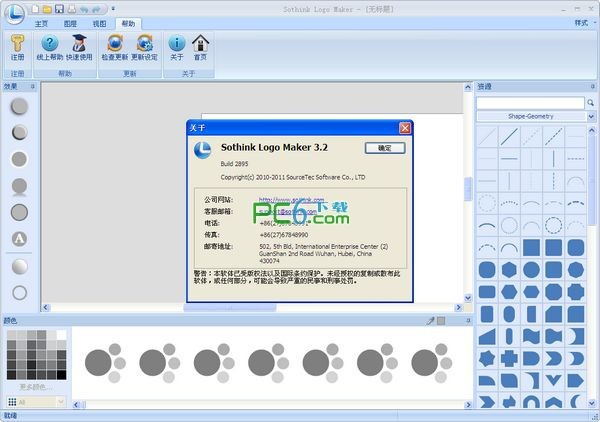The width and height of the screenshot is (600, 422).
Task: Click the resource search input field
Action: (530, 103)
